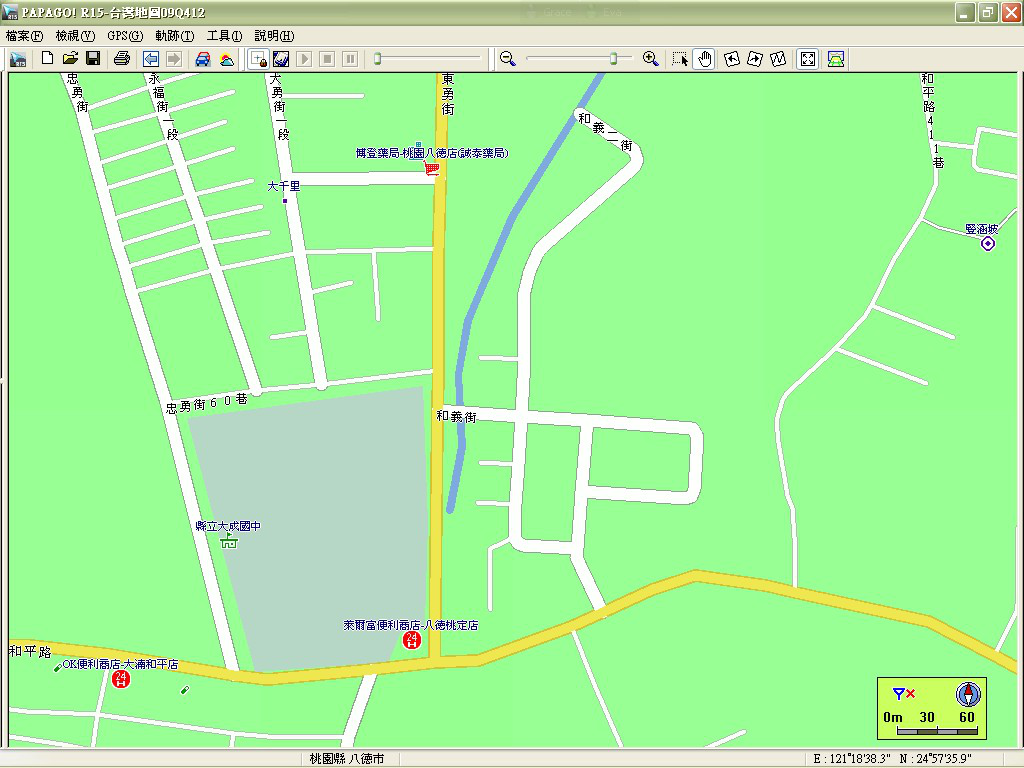Open the 工具(I) menu
Image resolution: width=1024 pixels, height=768 pixels.
click(224, 35)
